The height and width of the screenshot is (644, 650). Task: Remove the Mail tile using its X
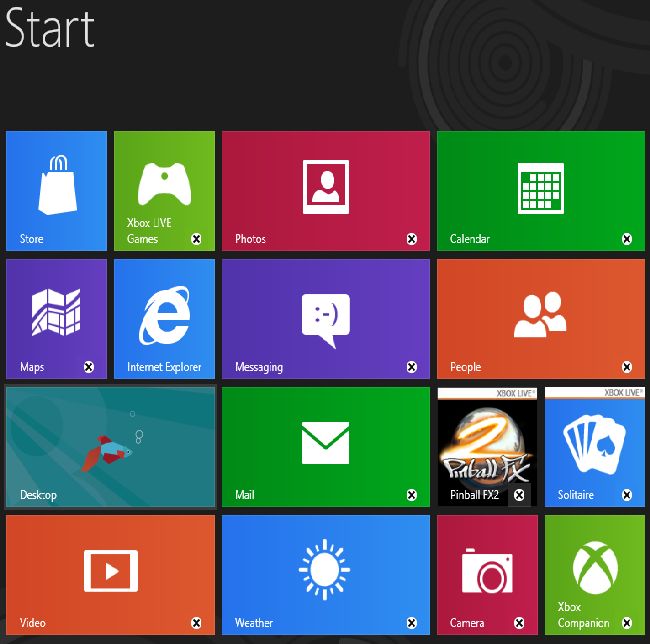(412, 495)
